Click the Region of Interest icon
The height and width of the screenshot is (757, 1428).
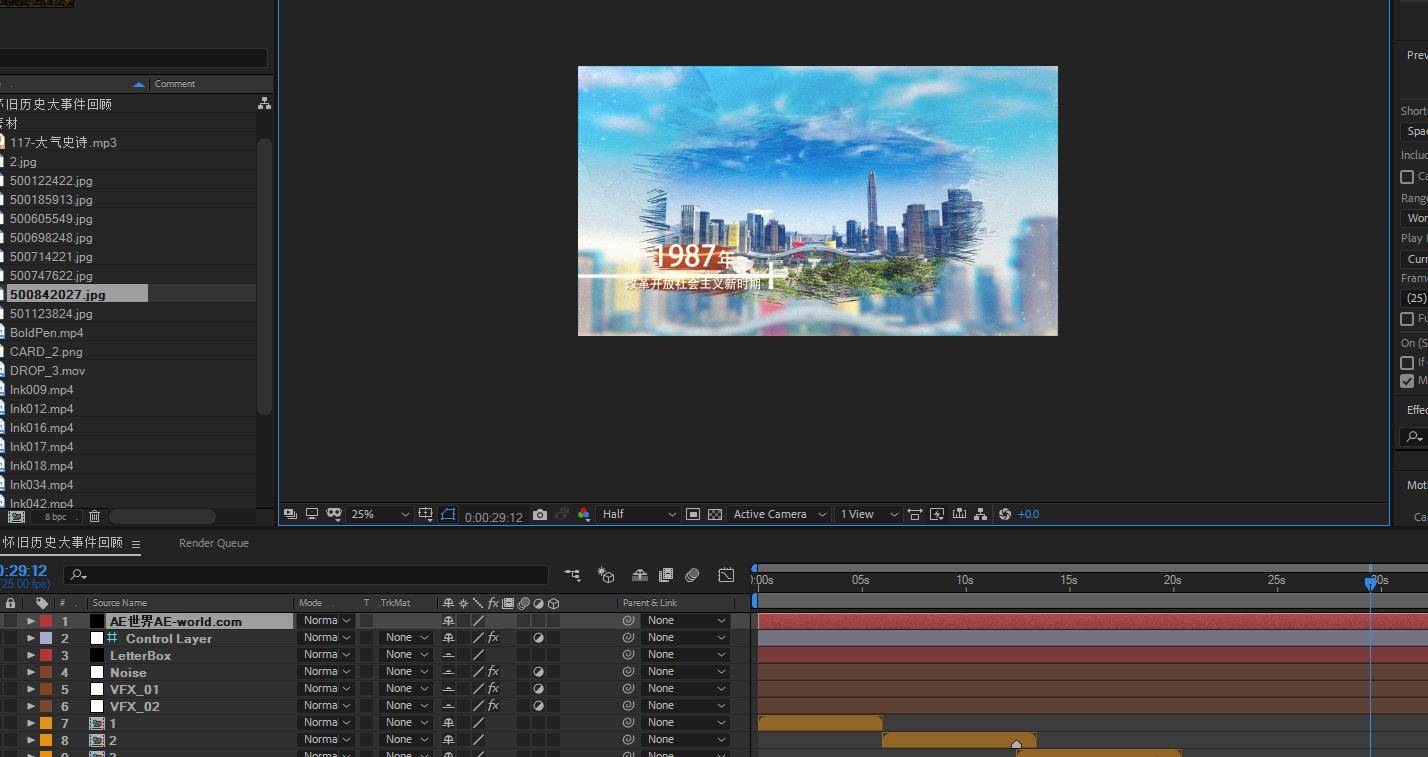click(692, 514)
